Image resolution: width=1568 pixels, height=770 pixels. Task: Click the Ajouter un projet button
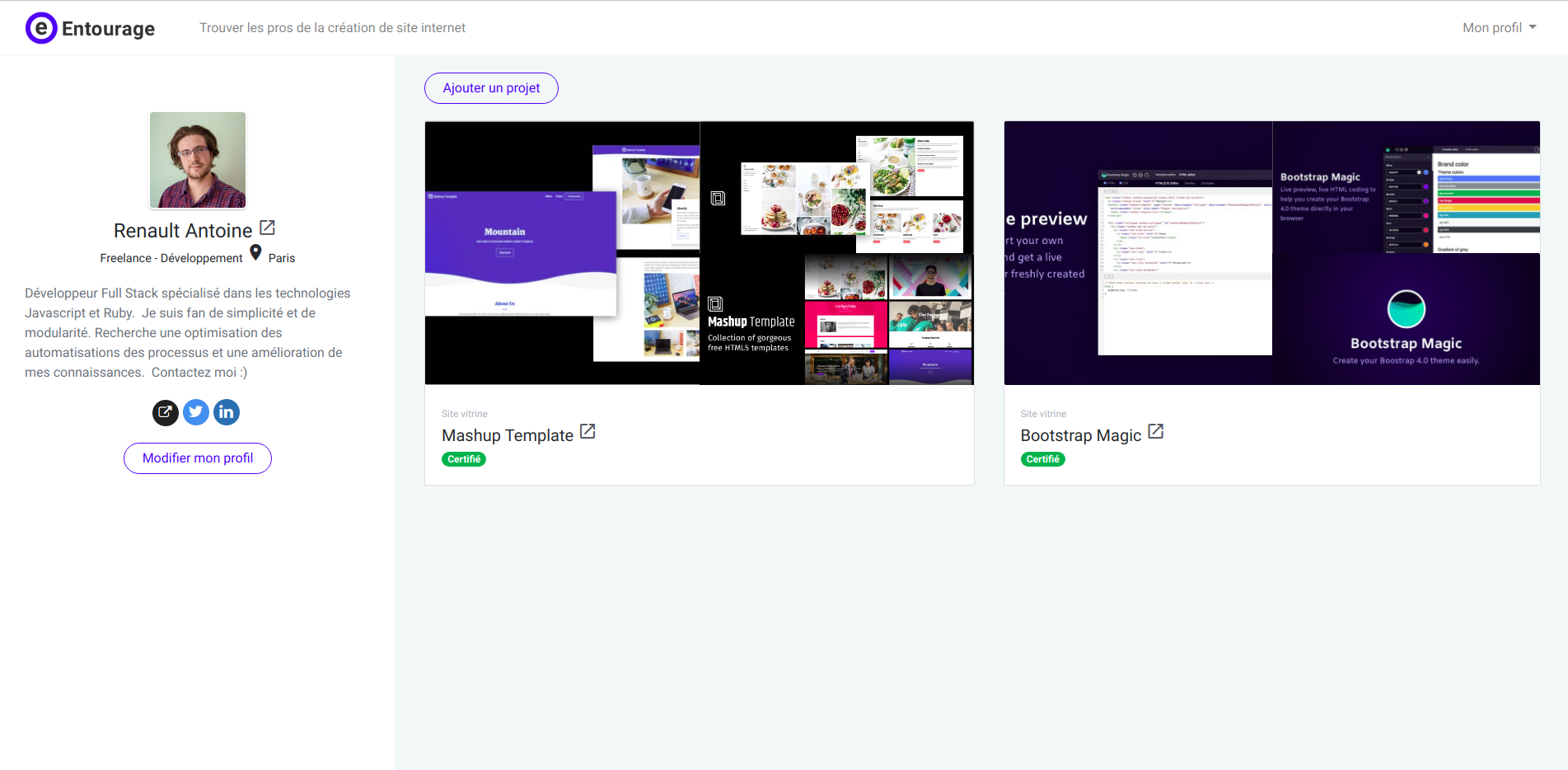coord(491,88)
